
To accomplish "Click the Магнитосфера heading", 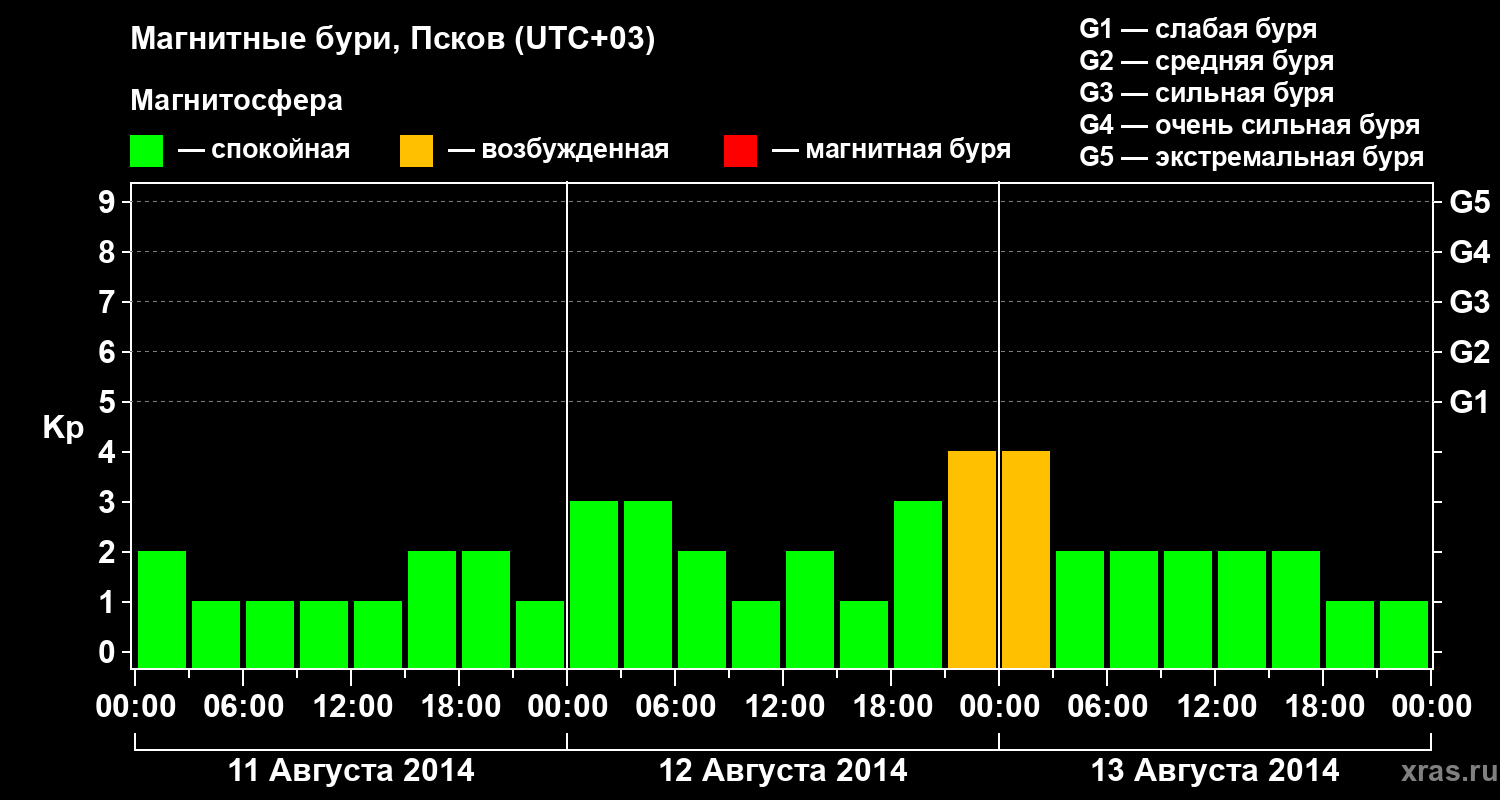I will (236, 101).
